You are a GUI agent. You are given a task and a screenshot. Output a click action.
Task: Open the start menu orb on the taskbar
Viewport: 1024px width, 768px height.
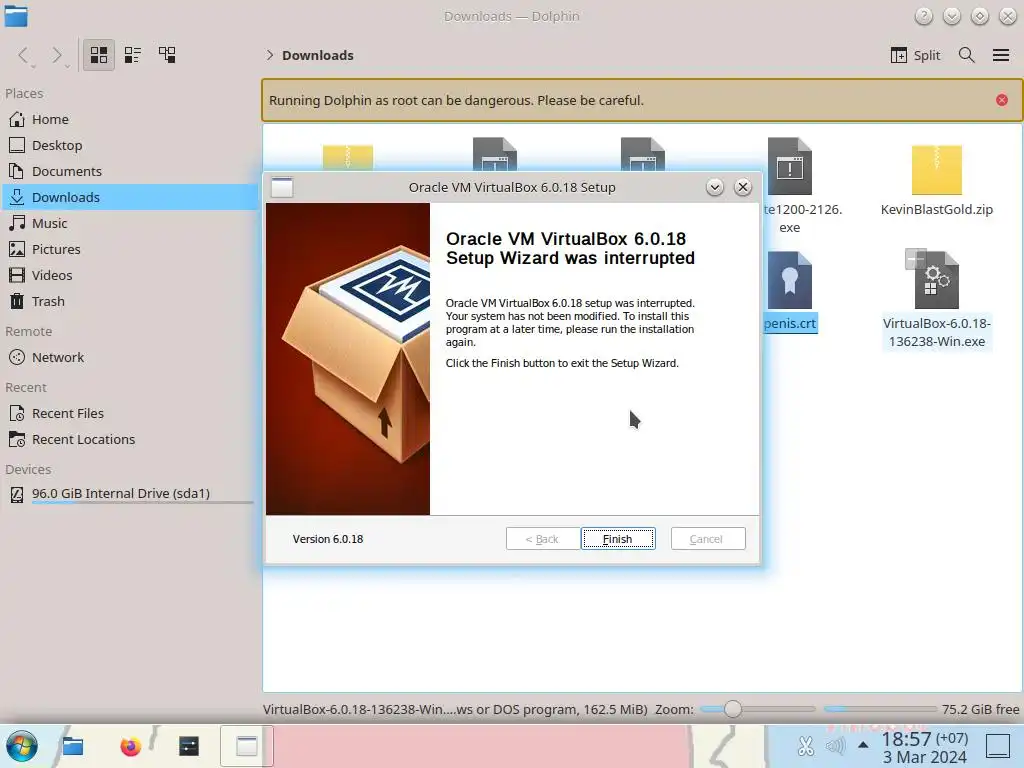coord(22,746)
